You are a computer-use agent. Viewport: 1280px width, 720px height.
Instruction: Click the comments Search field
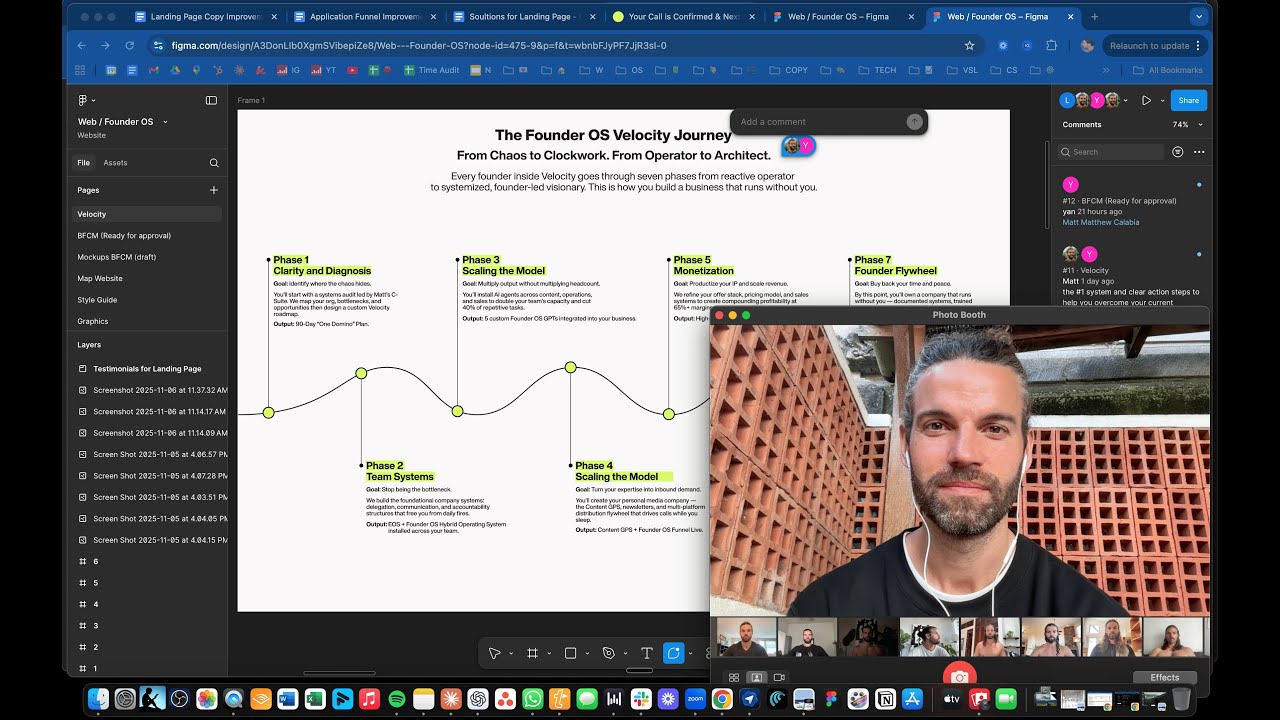(x=1111, y=152)
